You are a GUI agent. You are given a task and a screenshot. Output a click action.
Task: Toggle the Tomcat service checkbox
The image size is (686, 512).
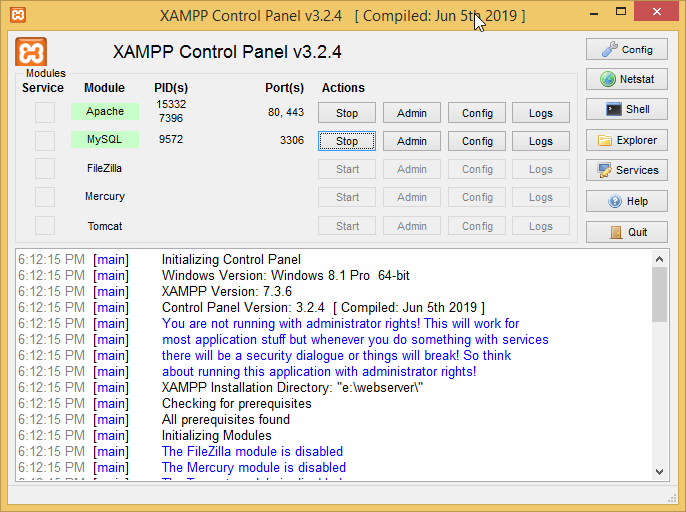(x=45, y=226)
